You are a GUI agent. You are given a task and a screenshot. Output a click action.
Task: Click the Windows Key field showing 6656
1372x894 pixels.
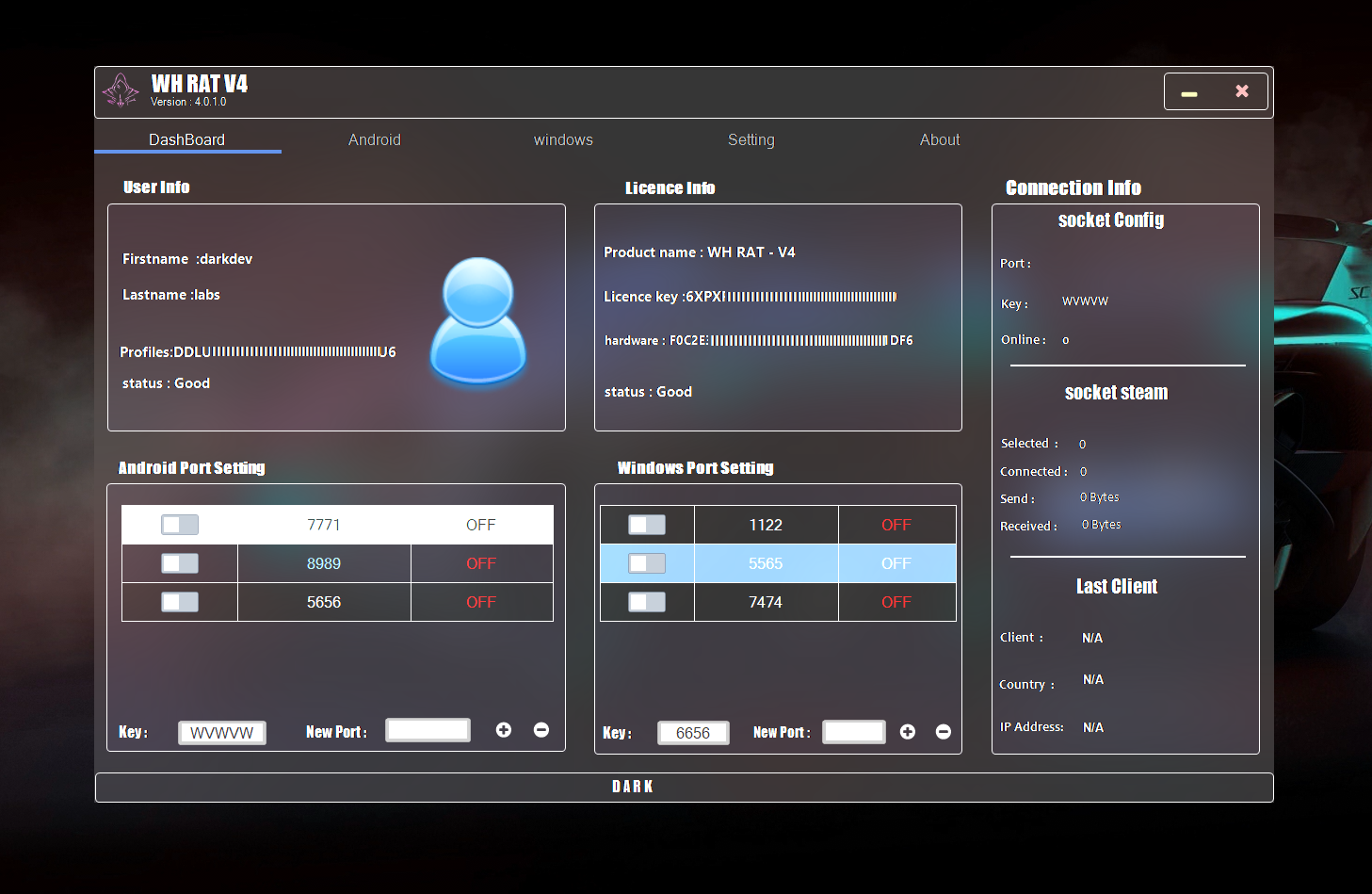pos(693,733)
